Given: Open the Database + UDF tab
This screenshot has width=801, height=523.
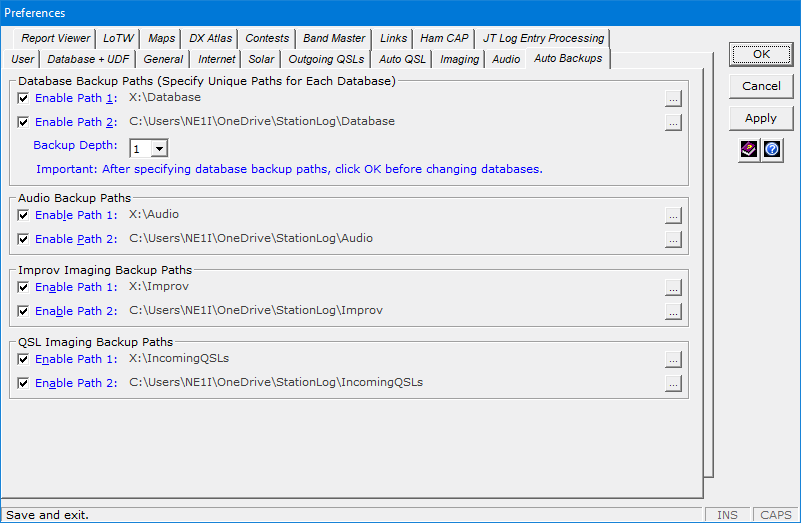Looking at the screenshot, I should point(88,59).
